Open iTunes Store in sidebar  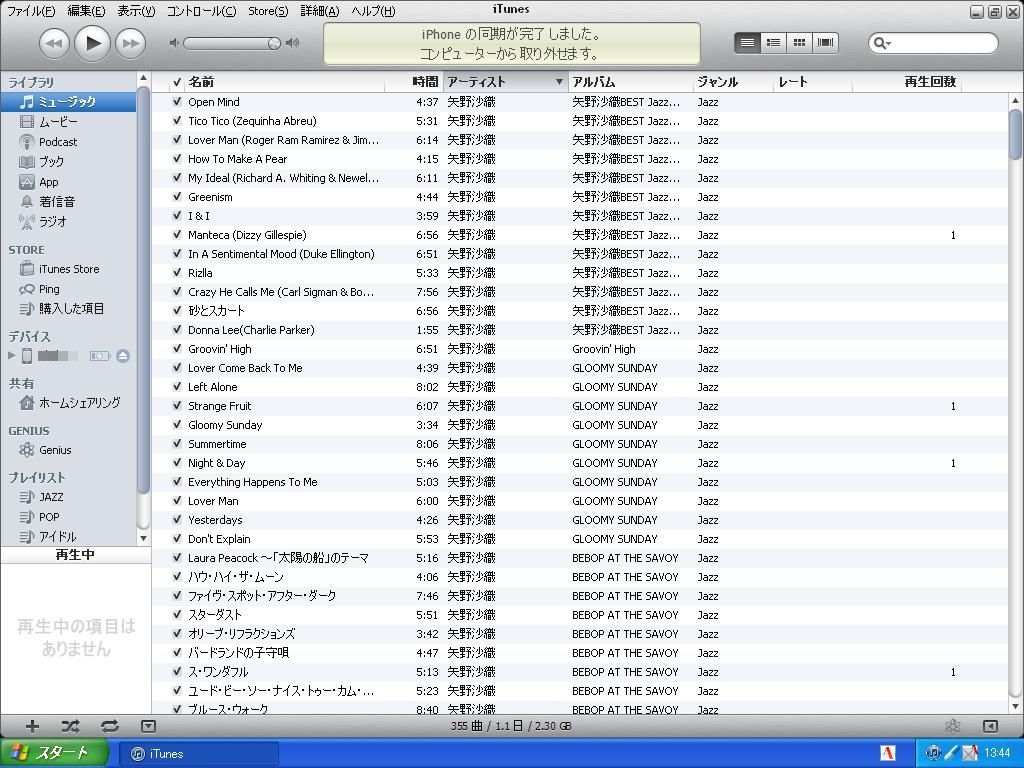pyautogui.click(x=68, y=269)
